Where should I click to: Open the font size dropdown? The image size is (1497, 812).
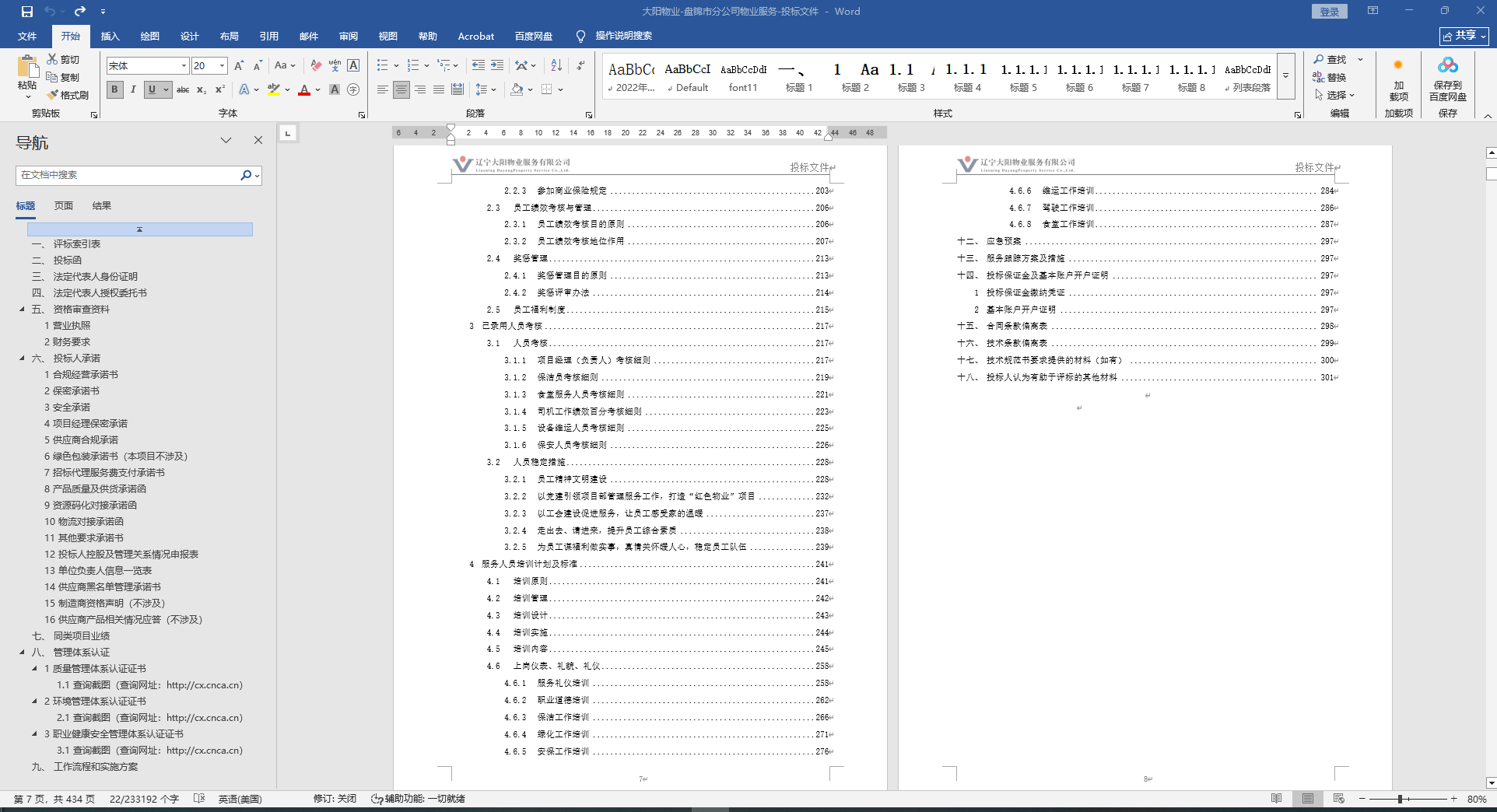[x=223, y=66]
